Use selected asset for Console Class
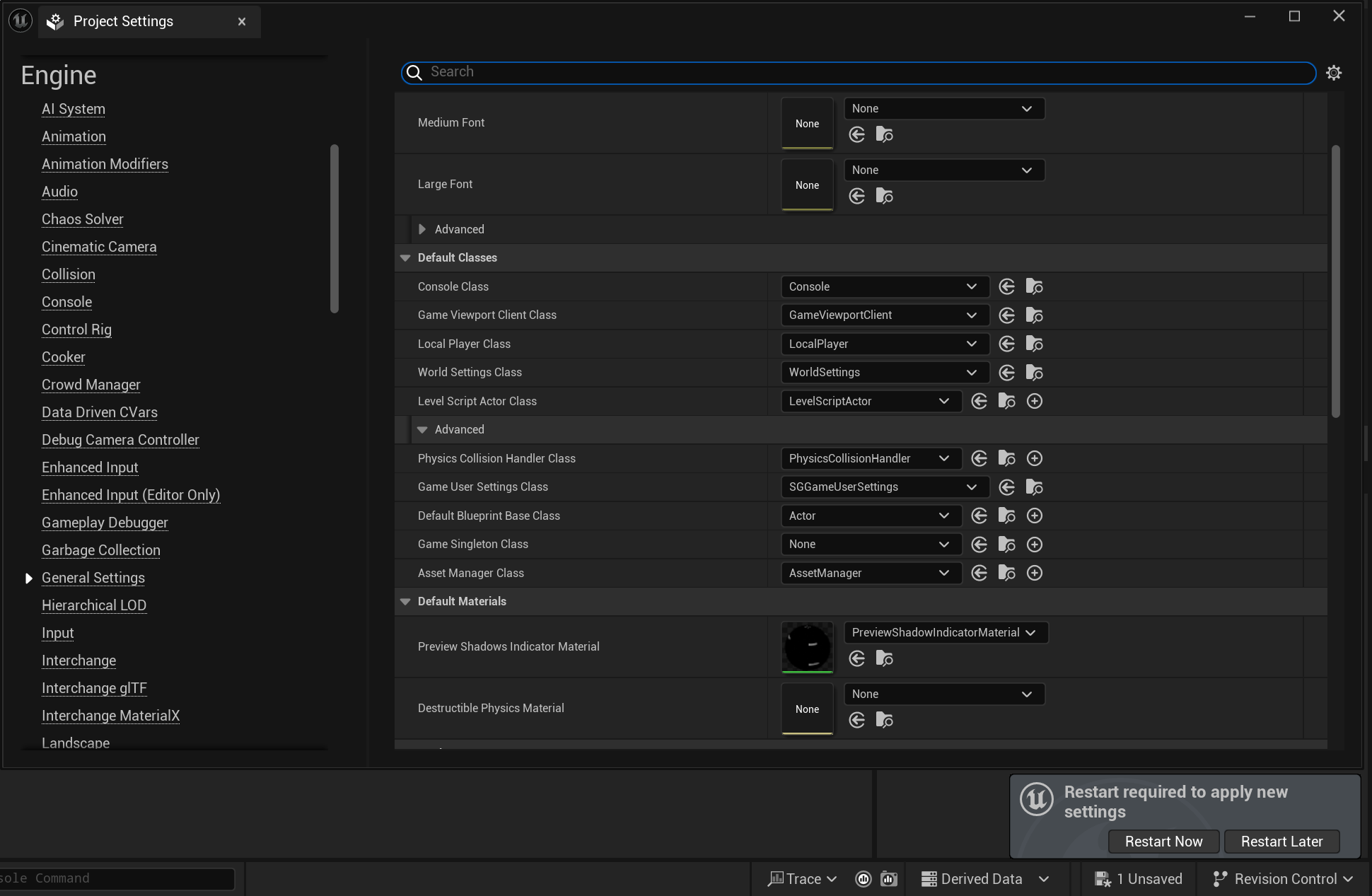The height and width of the screenshot is (896, 1372). click(x=1006, y=286)
